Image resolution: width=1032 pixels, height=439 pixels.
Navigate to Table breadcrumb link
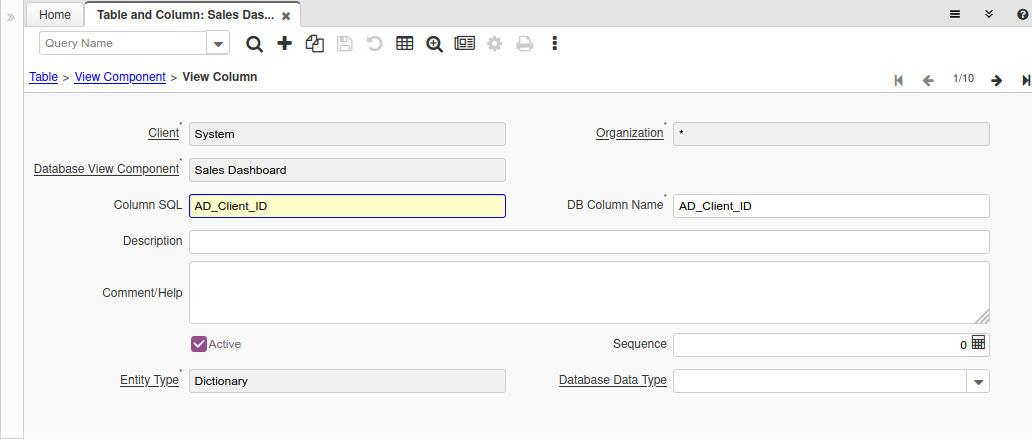[43, 77]
